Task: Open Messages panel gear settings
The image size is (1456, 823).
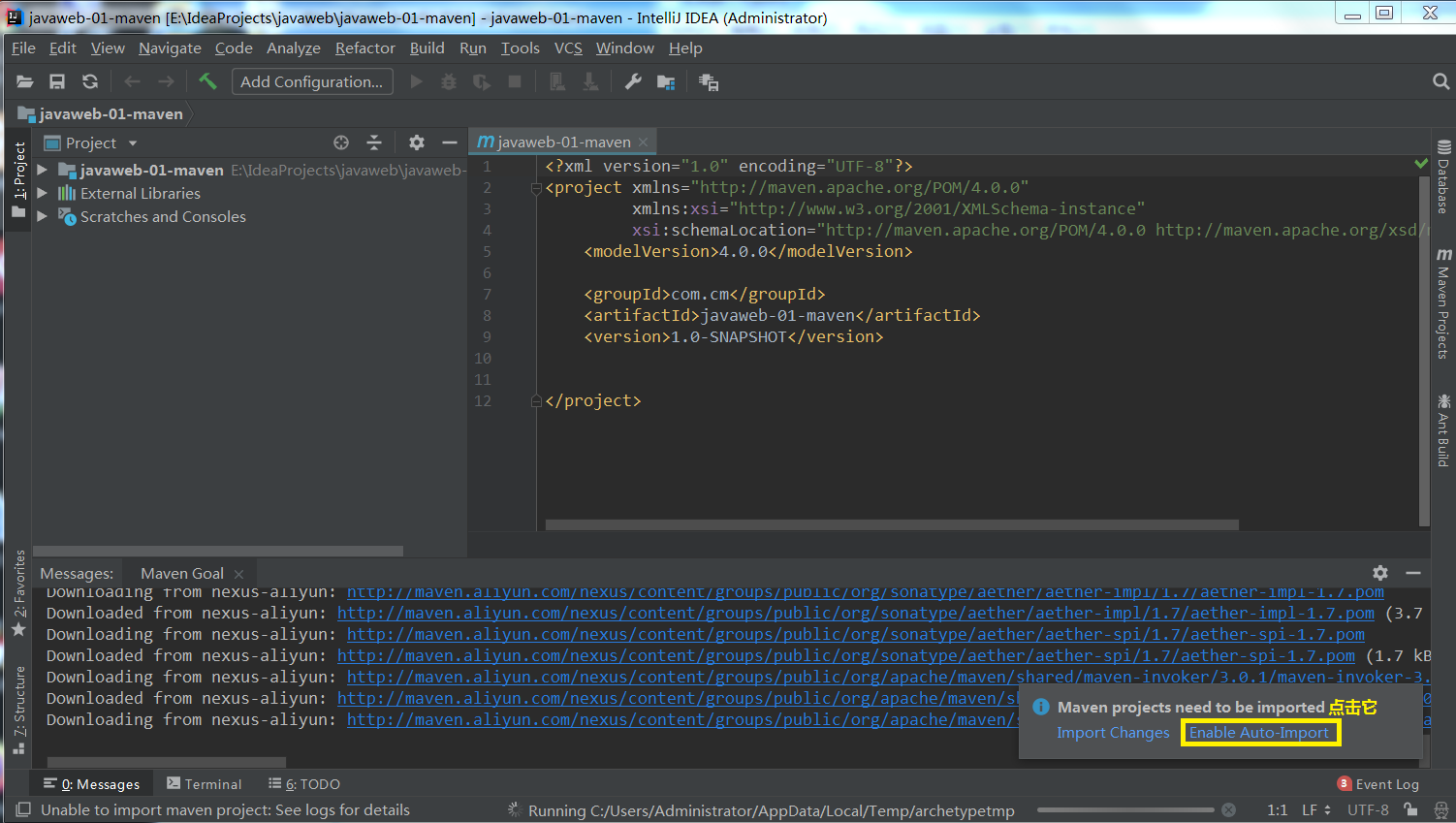Action: [x=1380, y=573]
